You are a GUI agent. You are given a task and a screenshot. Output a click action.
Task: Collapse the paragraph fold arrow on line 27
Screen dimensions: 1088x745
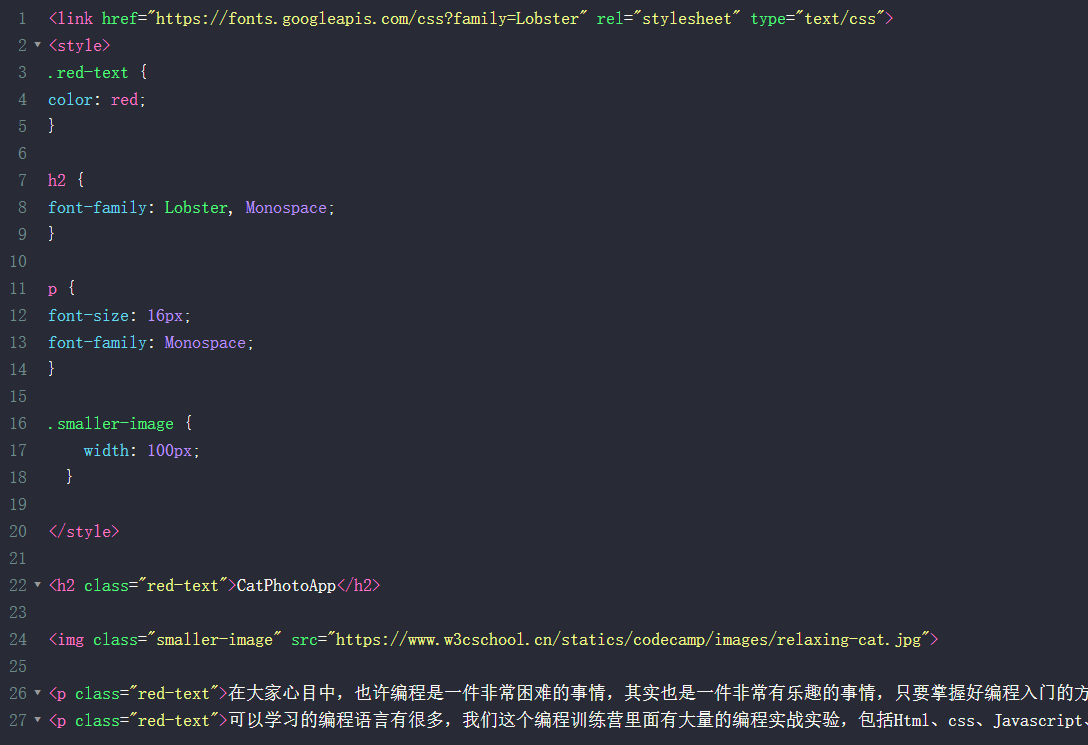[x=37, y=719]
